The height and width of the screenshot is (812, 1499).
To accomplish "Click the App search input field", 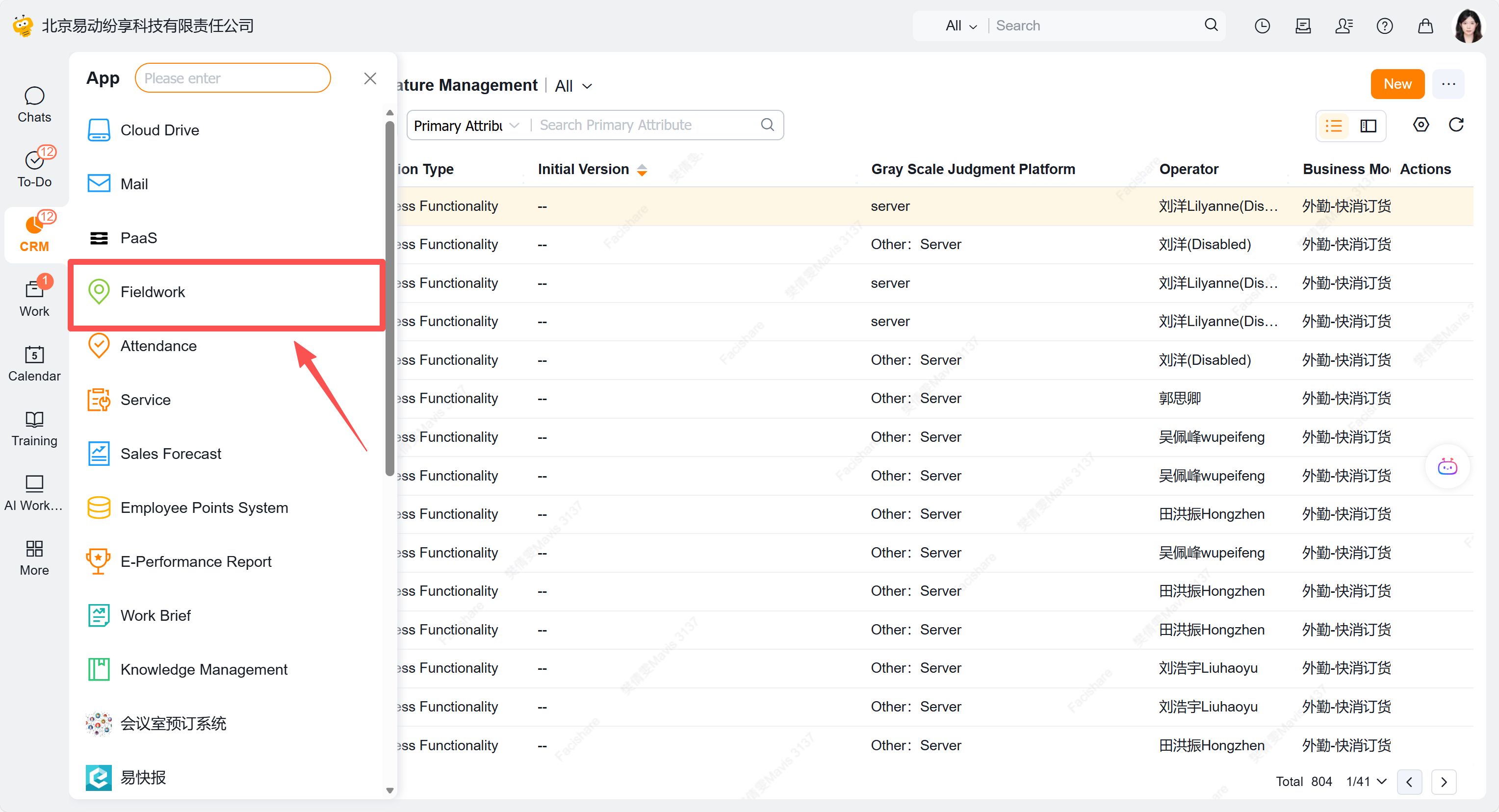I will (x=232, y=78).
